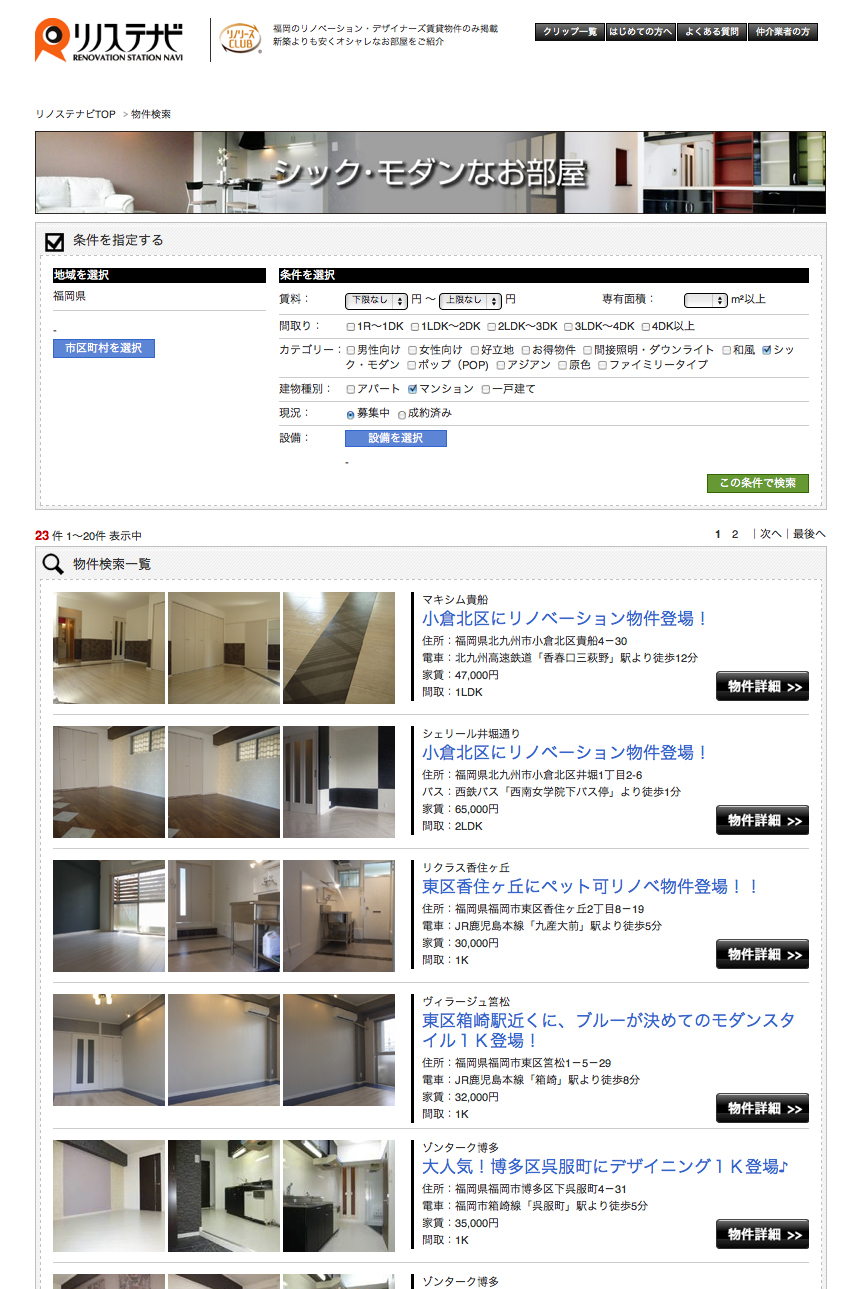Check the 3LDK〜4DK layout checkbox
Screen dimensions: 859x1289
coord(569,327)
